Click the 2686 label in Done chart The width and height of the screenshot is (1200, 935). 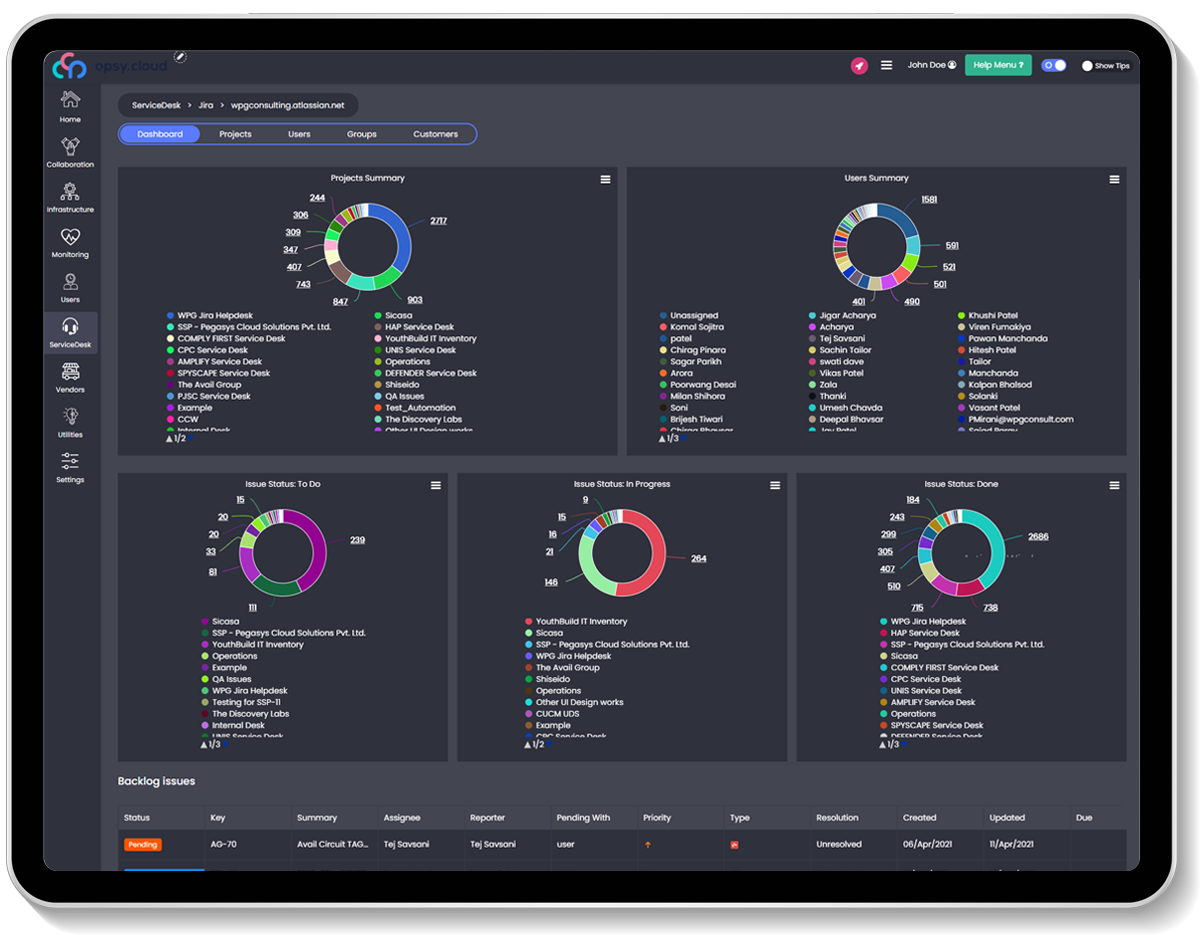click(1038, 537)
